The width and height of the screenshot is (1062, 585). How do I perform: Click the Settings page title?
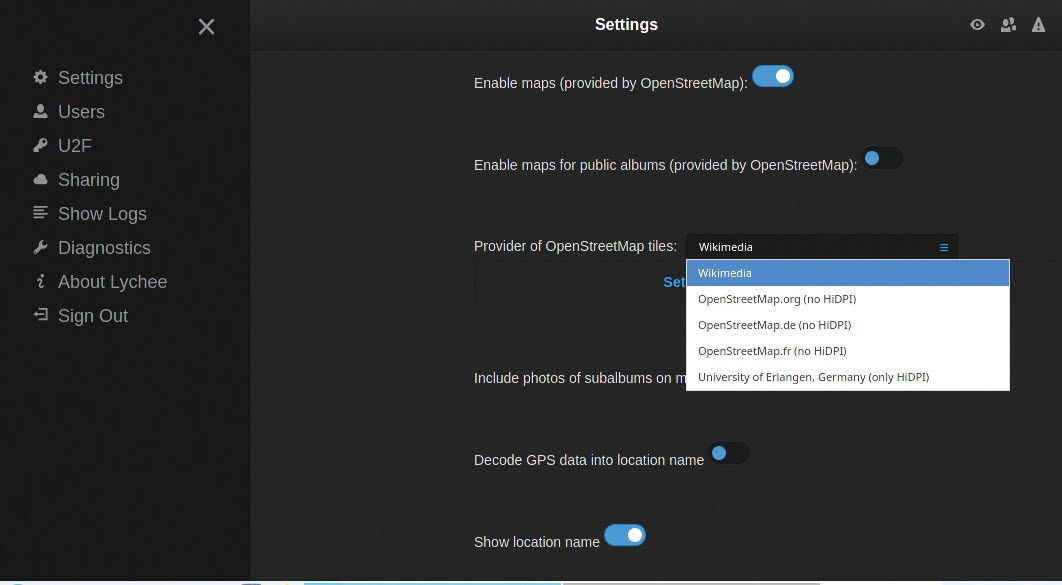(626, 24)
